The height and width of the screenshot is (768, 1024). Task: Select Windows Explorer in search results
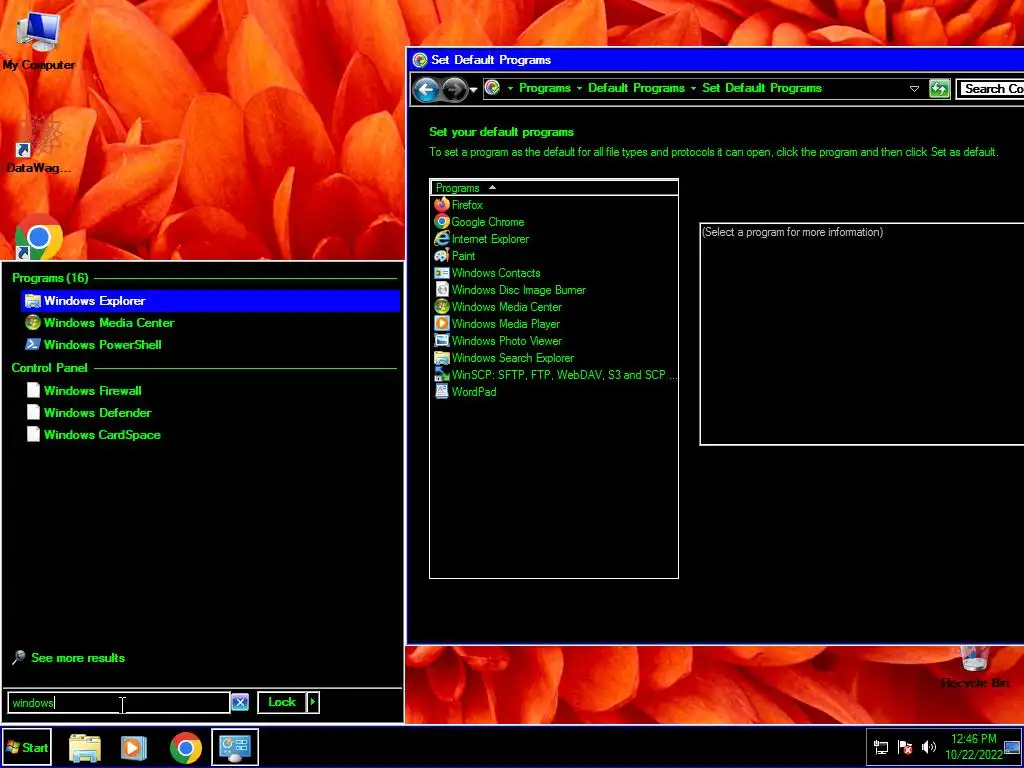(210, 300)
